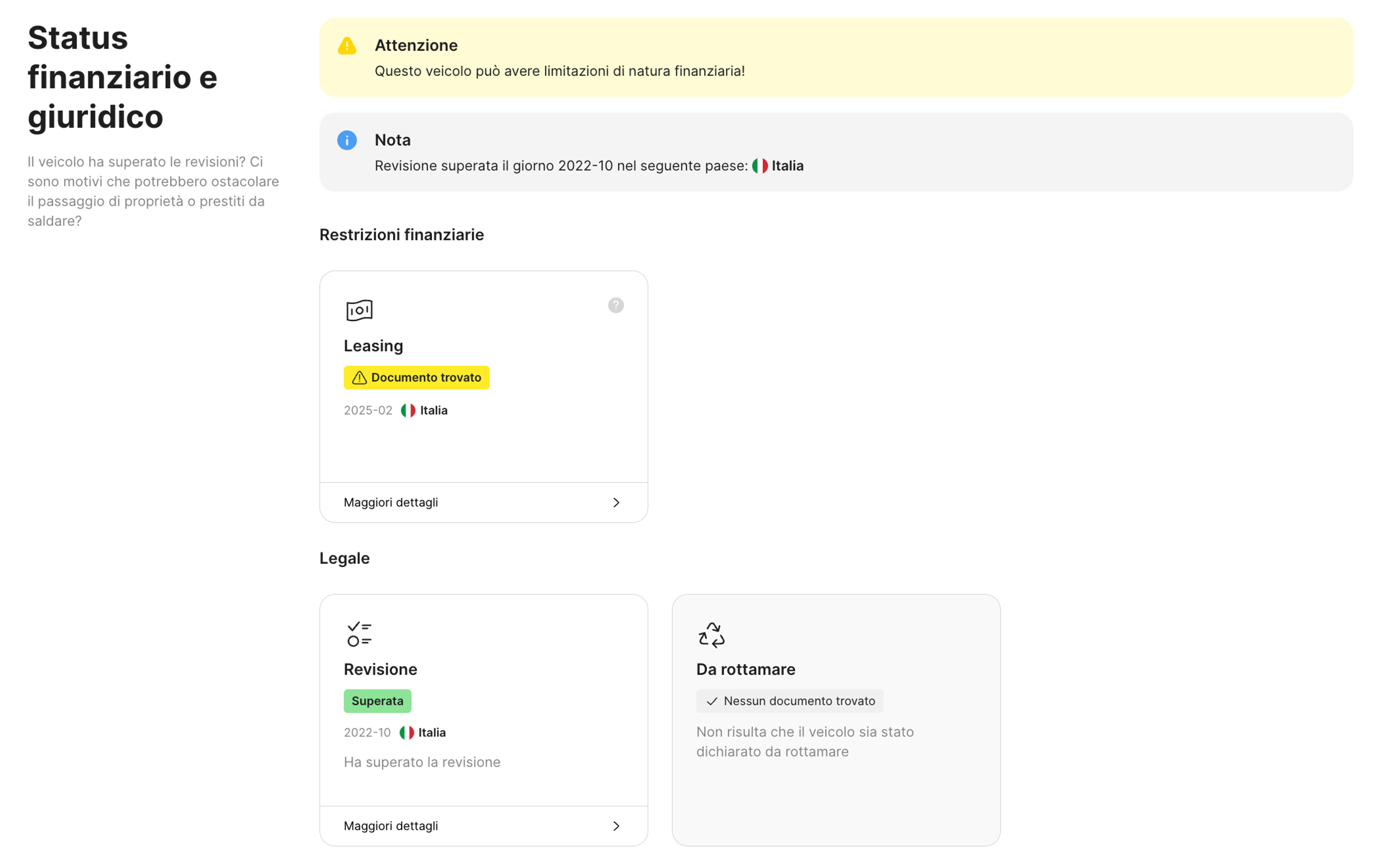Click the Italian flag next to 2025-02

tap(408, 410)
